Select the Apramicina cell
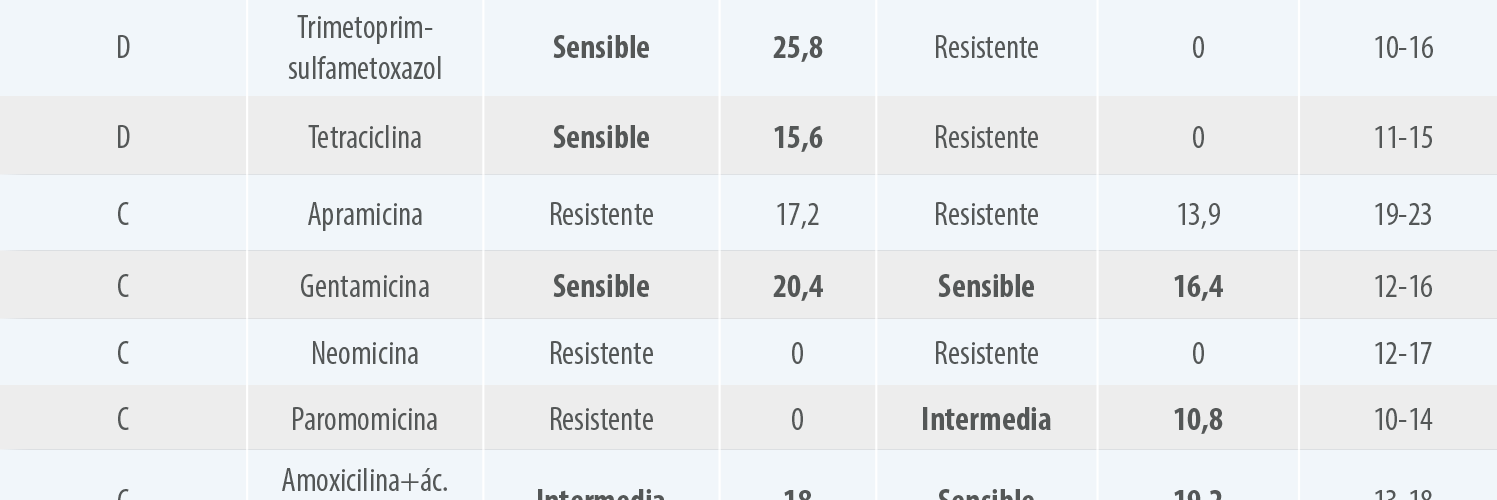The image size is (1497, 500). 365,214
